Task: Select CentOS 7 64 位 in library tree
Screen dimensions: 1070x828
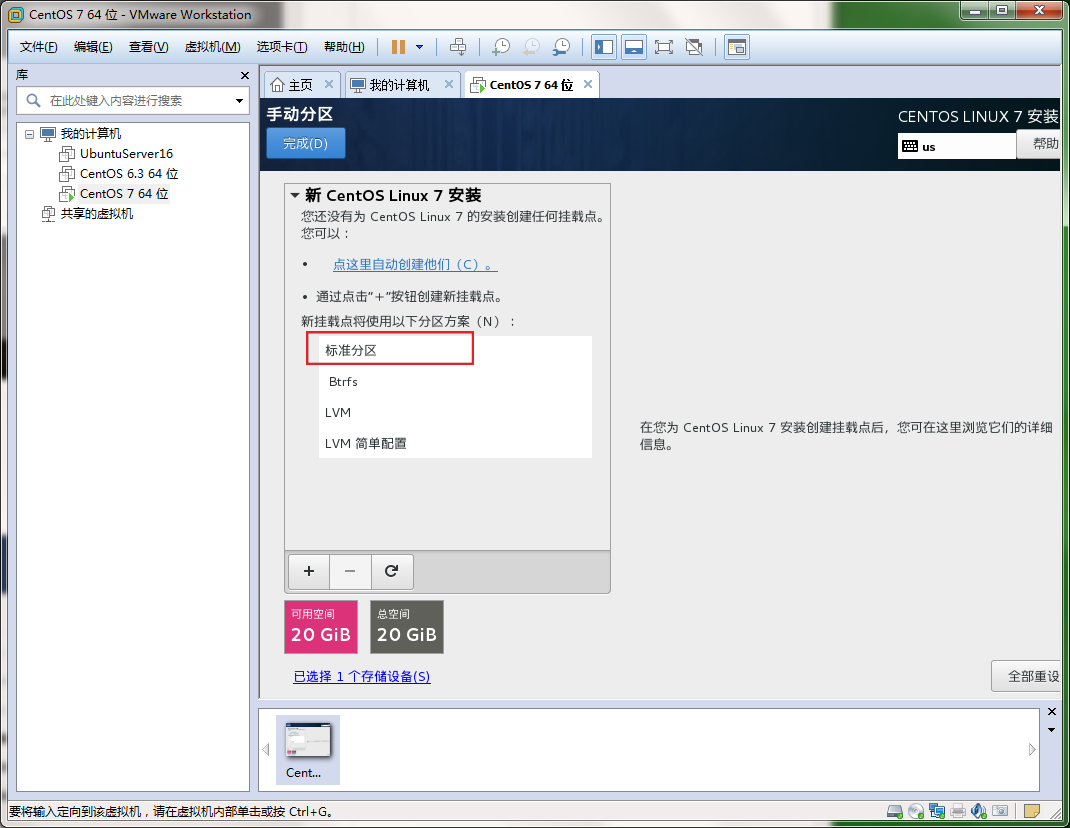Action: 124,194
